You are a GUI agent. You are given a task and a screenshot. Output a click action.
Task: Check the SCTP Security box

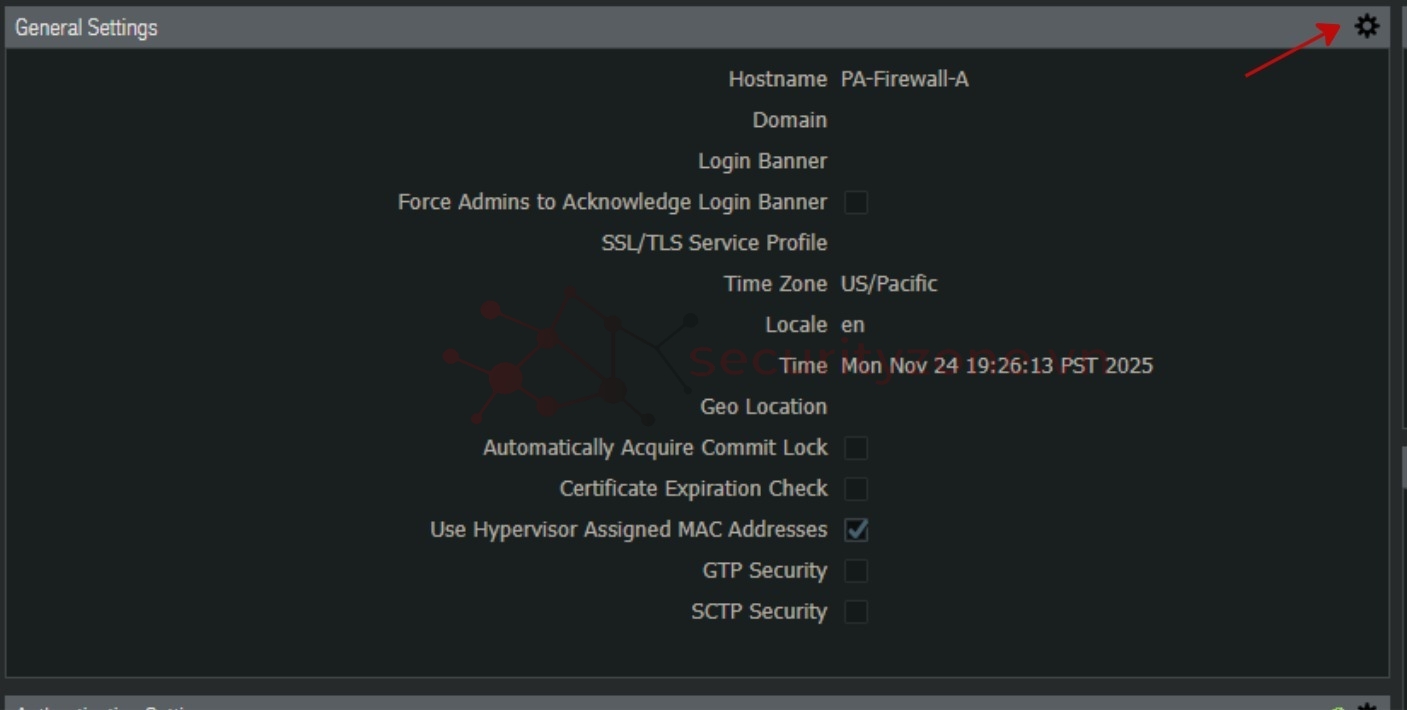(856, 612)
